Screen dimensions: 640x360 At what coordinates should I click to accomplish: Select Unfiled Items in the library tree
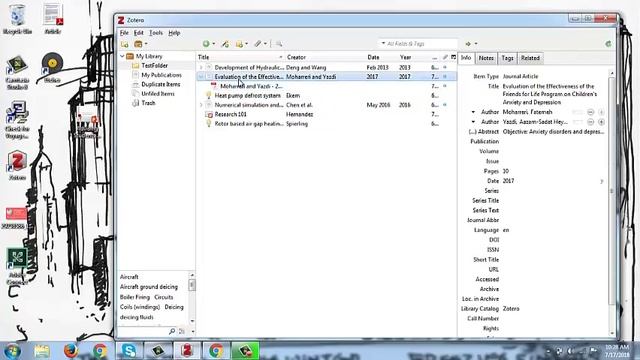pos(158,93)
